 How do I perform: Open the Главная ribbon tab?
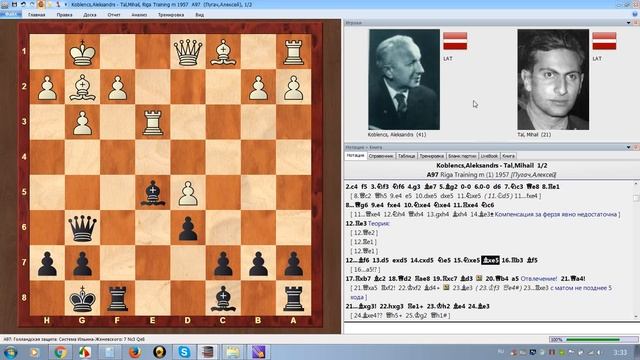(x=37, y=15)
